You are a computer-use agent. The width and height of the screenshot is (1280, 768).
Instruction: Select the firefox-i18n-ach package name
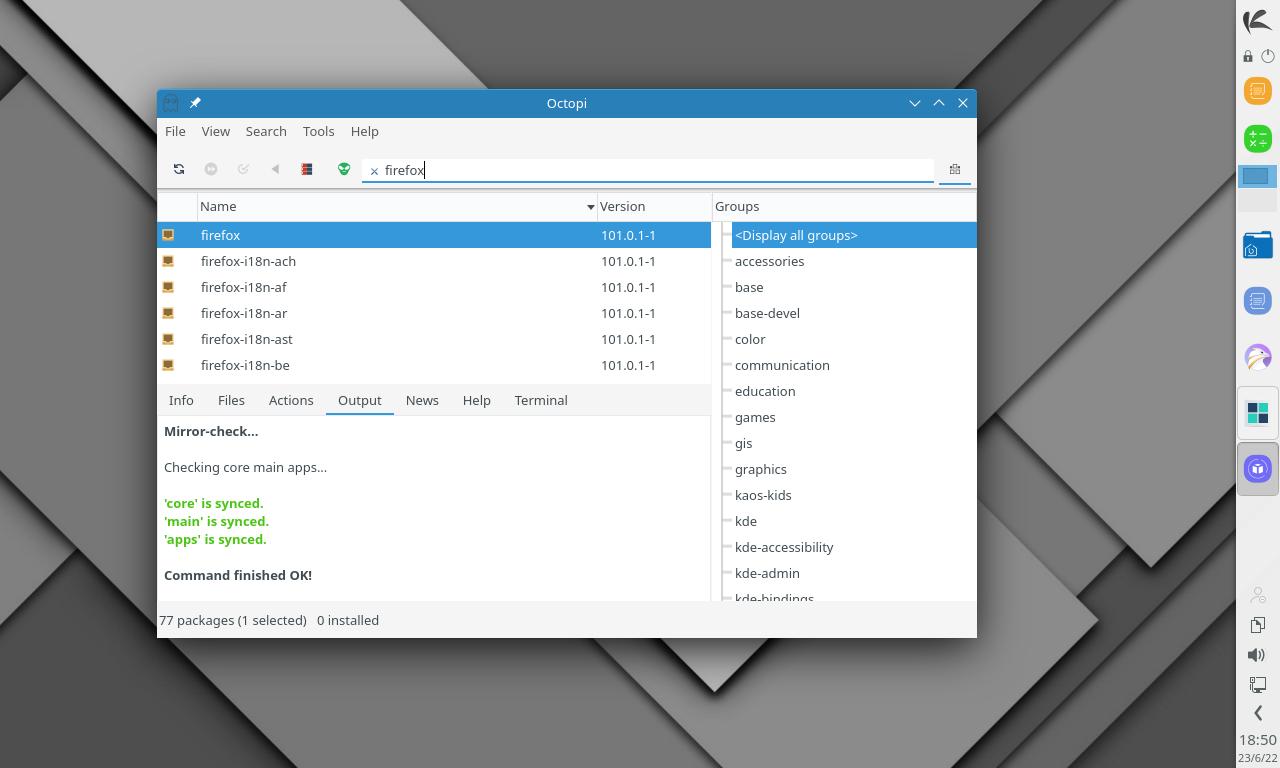(x=248, y=261)
